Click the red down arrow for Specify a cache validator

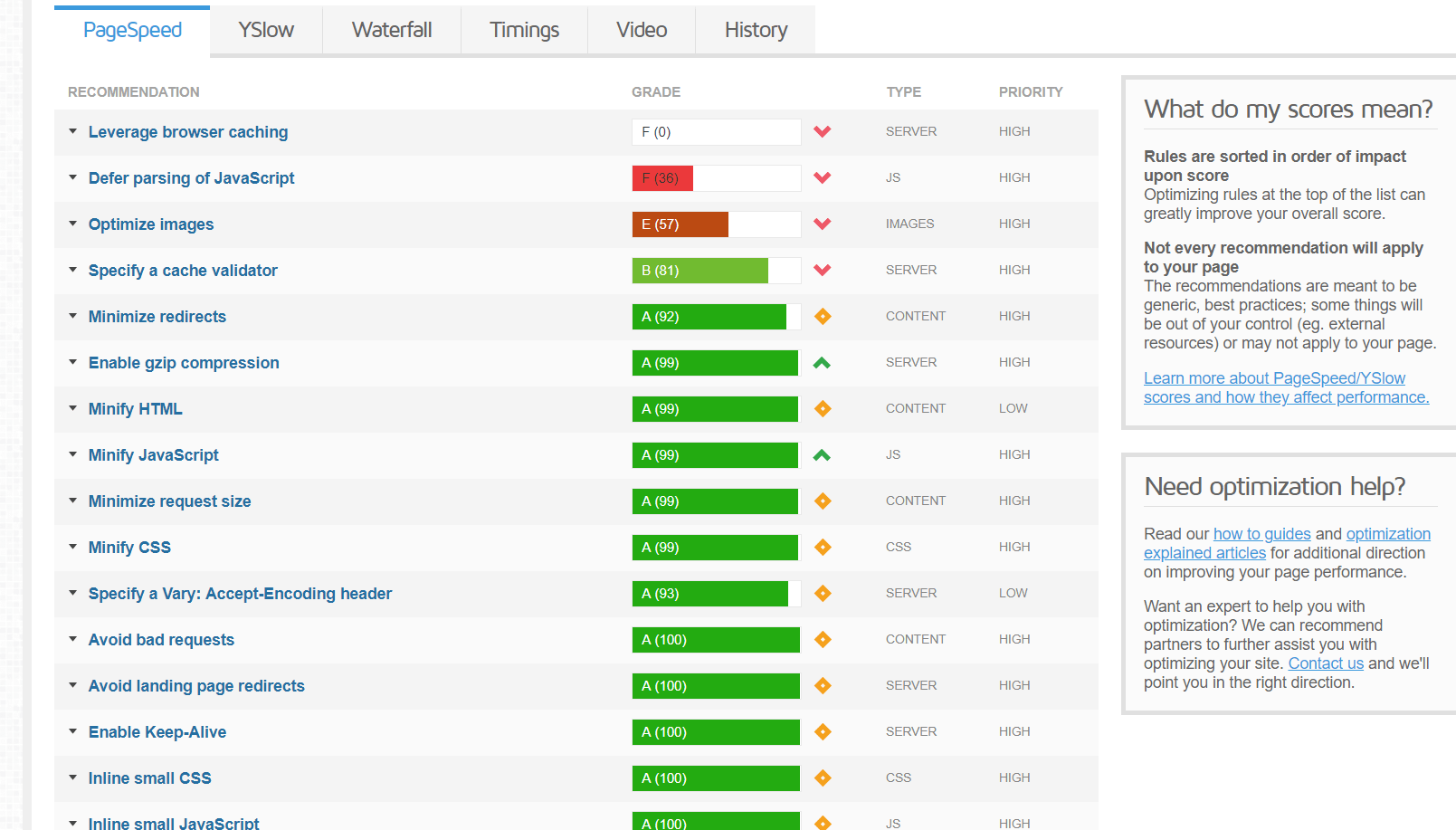click(822, 271)
